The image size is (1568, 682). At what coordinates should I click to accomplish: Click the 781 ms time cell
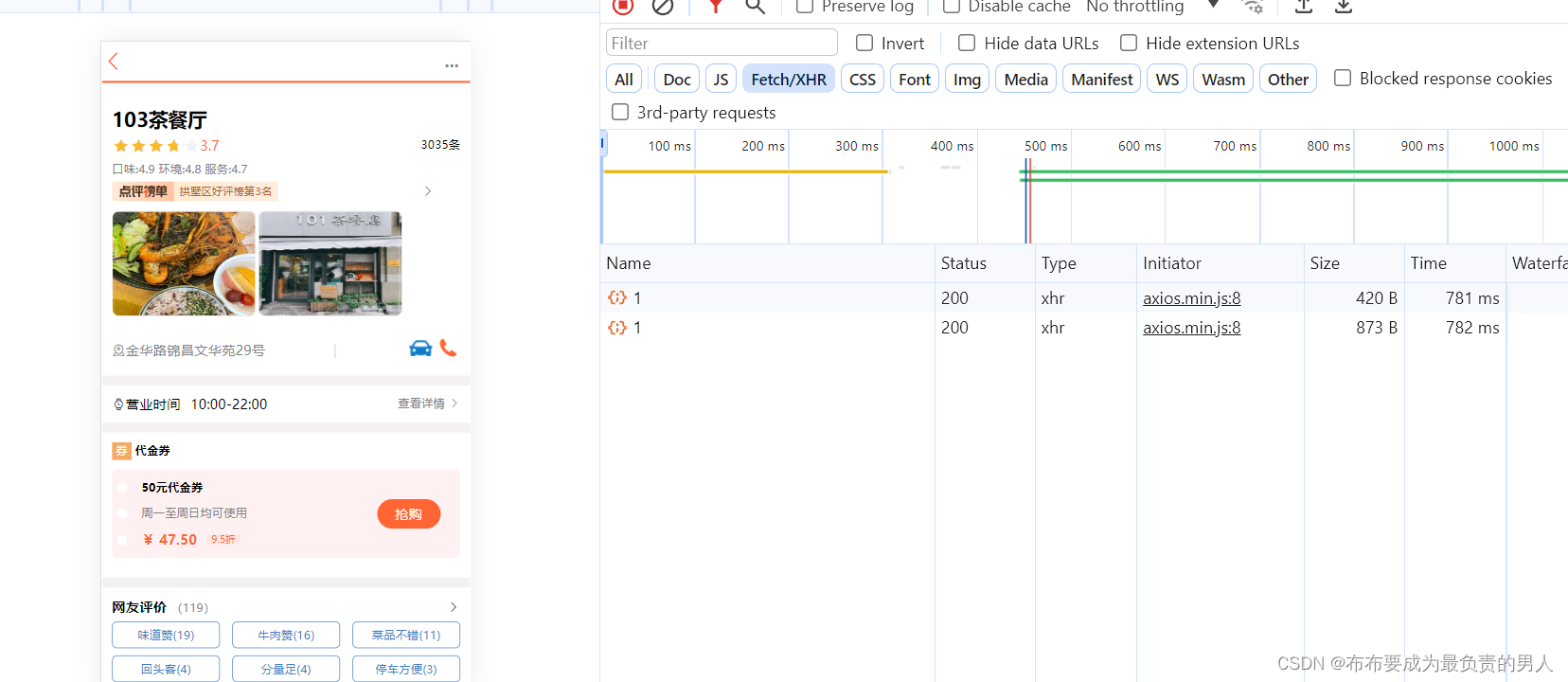click(x=1455, y=297)
